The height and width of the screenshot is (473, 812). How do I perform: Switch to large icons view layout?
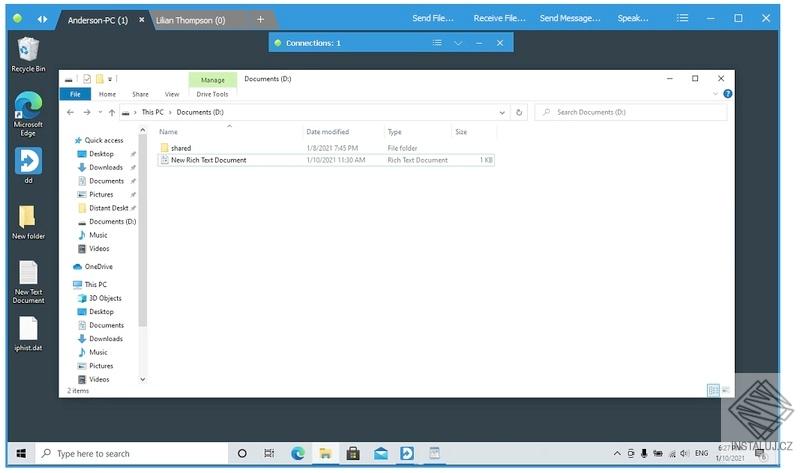click(726, 390)
